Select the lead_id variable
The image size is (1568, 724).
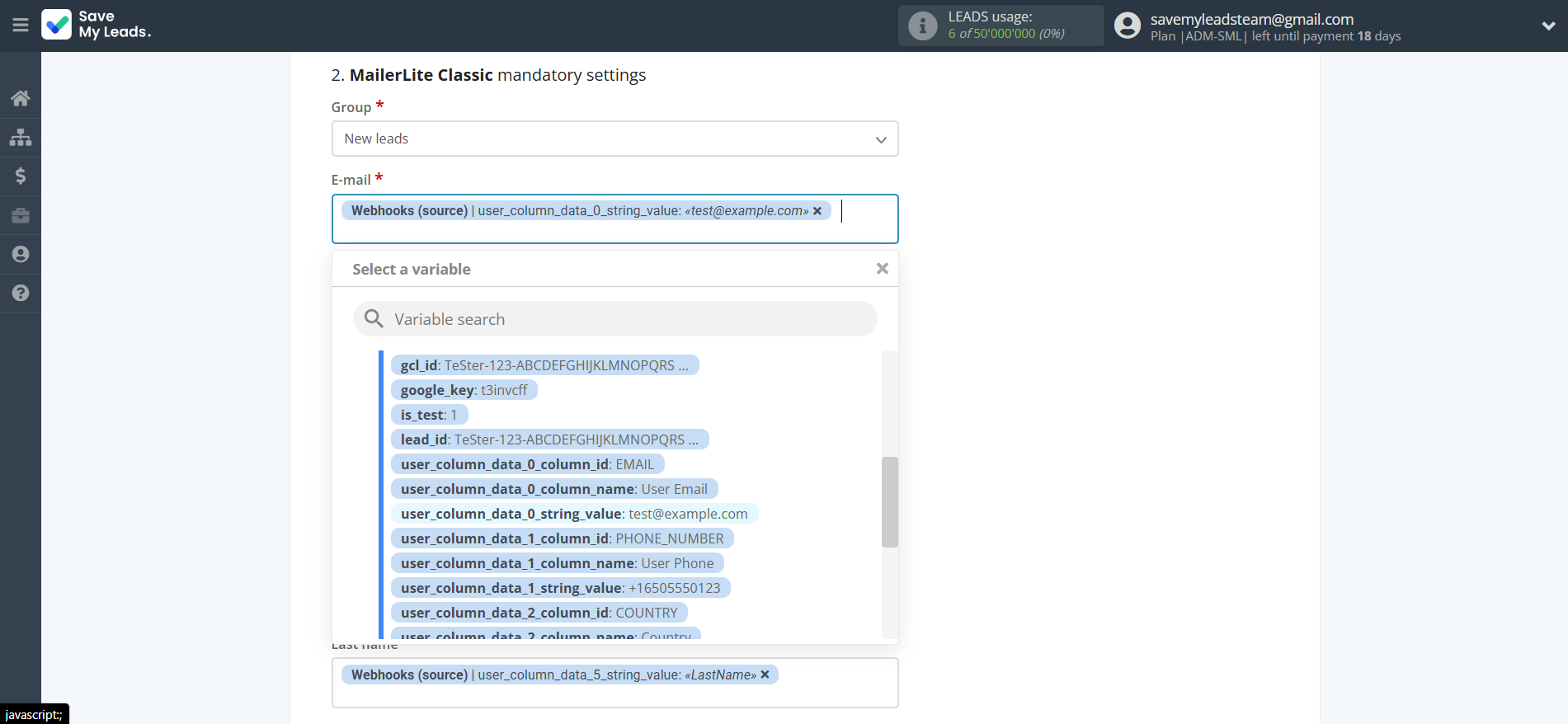click(x=549, y=440)
